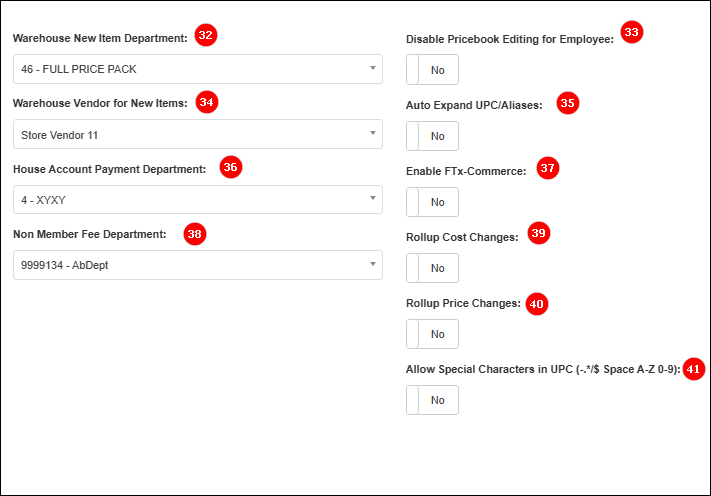Turn on Enable FTx-Commerce switch
711x496 pixels.
[x=432, y=202]
